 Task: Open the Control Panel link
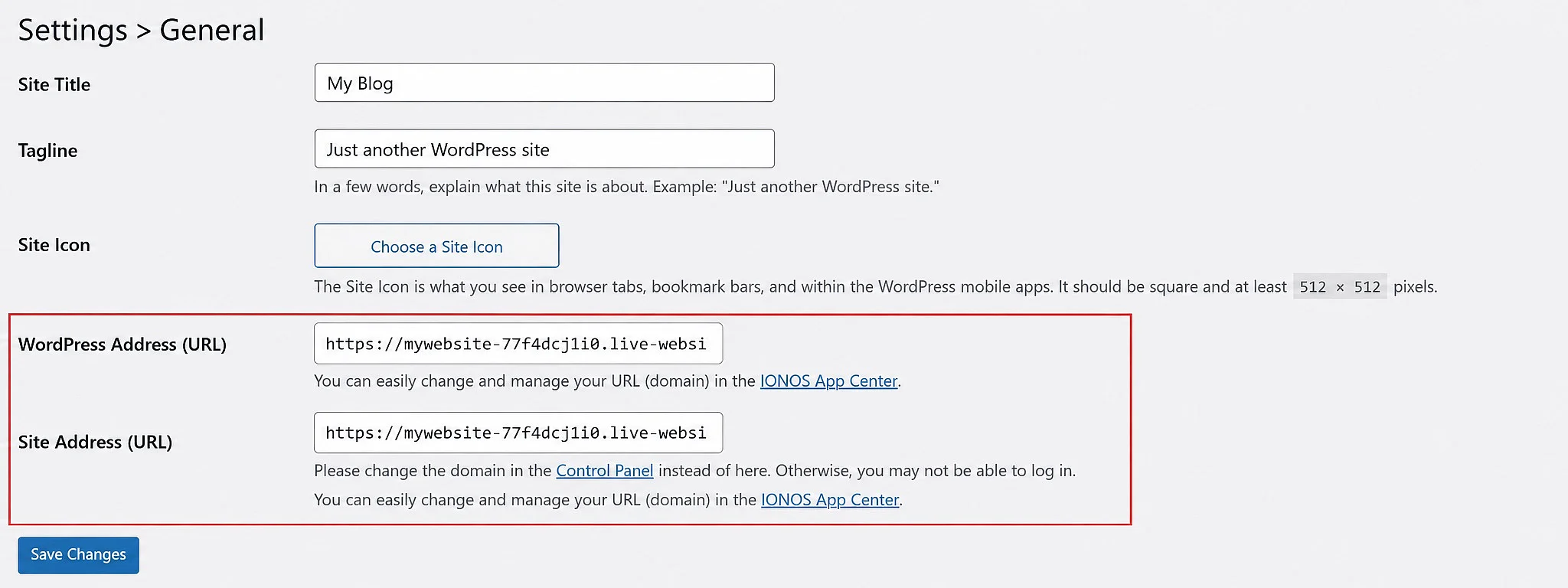point(605,471)
